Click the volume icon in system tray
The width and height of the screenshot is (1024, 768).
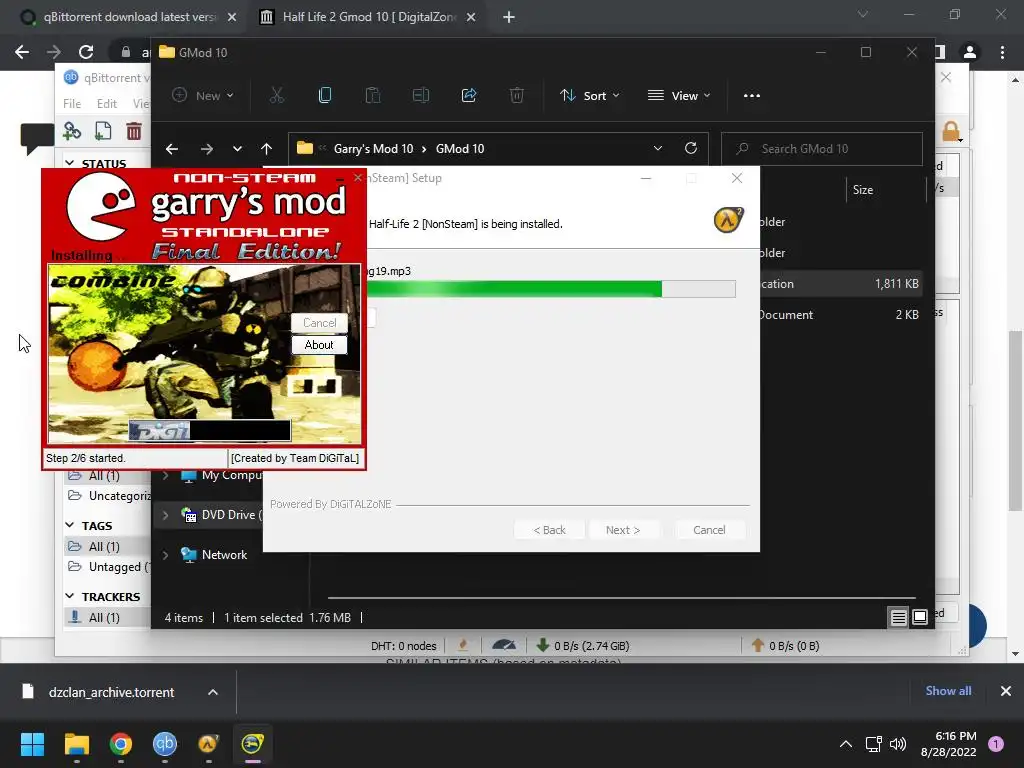(898, 744)
